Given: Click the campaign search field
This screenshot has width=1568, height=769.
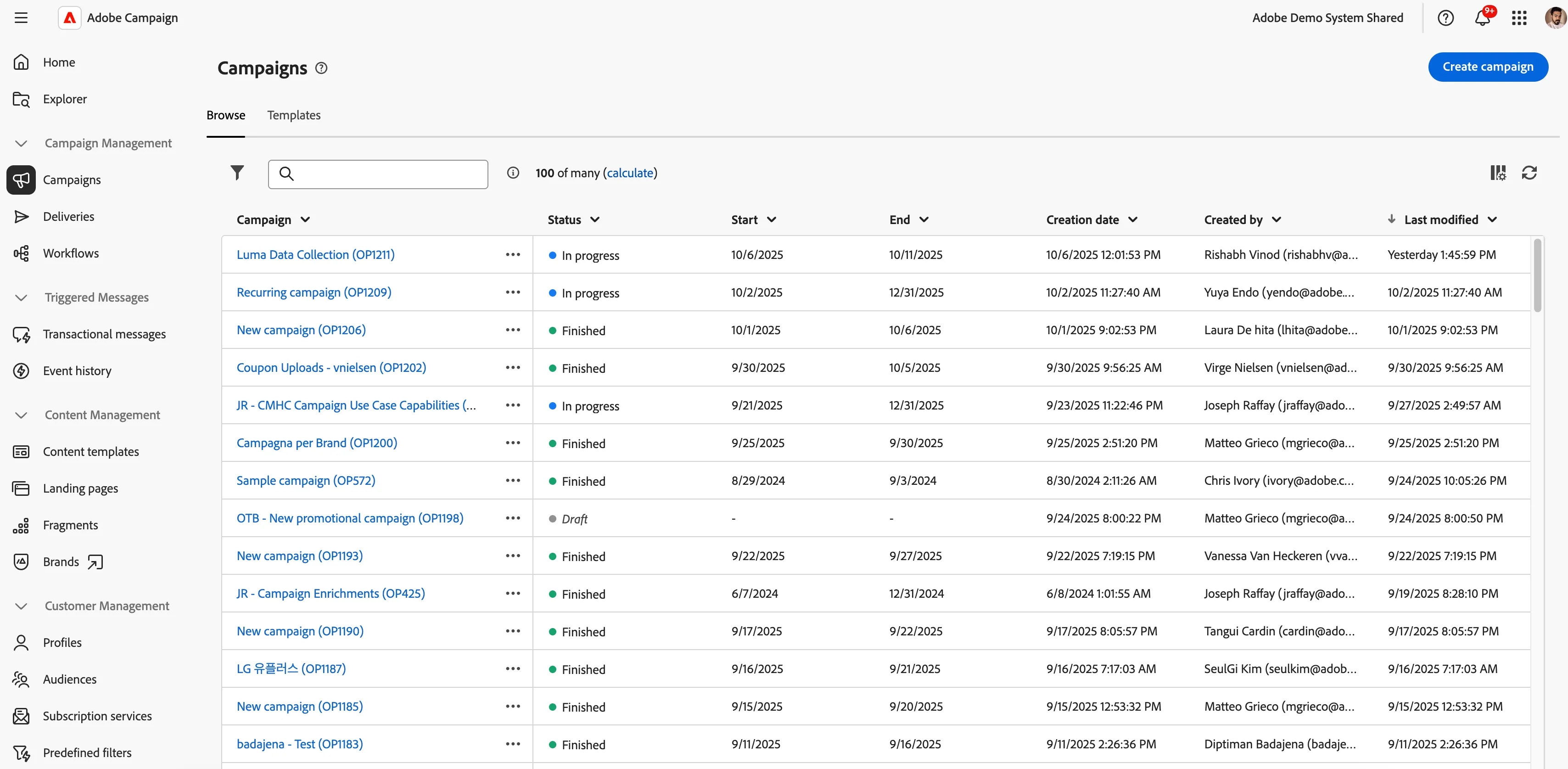Looking at the screenshot, I should click(378, 174).
